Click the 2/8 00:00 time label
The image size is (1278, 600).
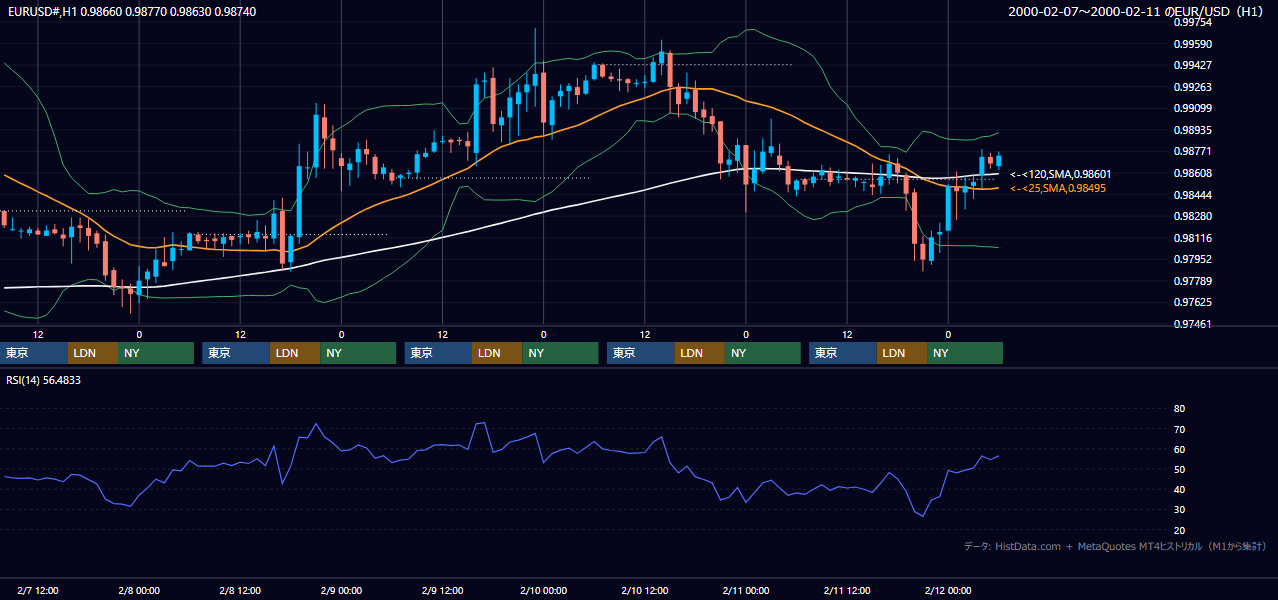click(x=139, y=591)
